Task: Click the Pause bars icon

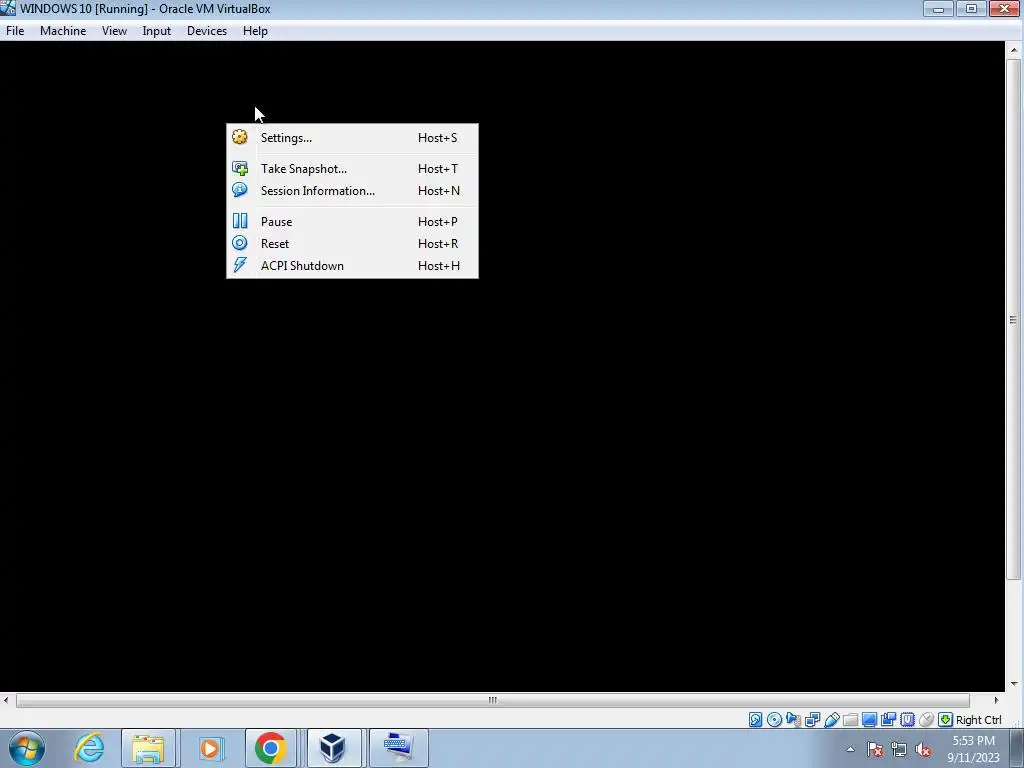Action: [240, 221]
